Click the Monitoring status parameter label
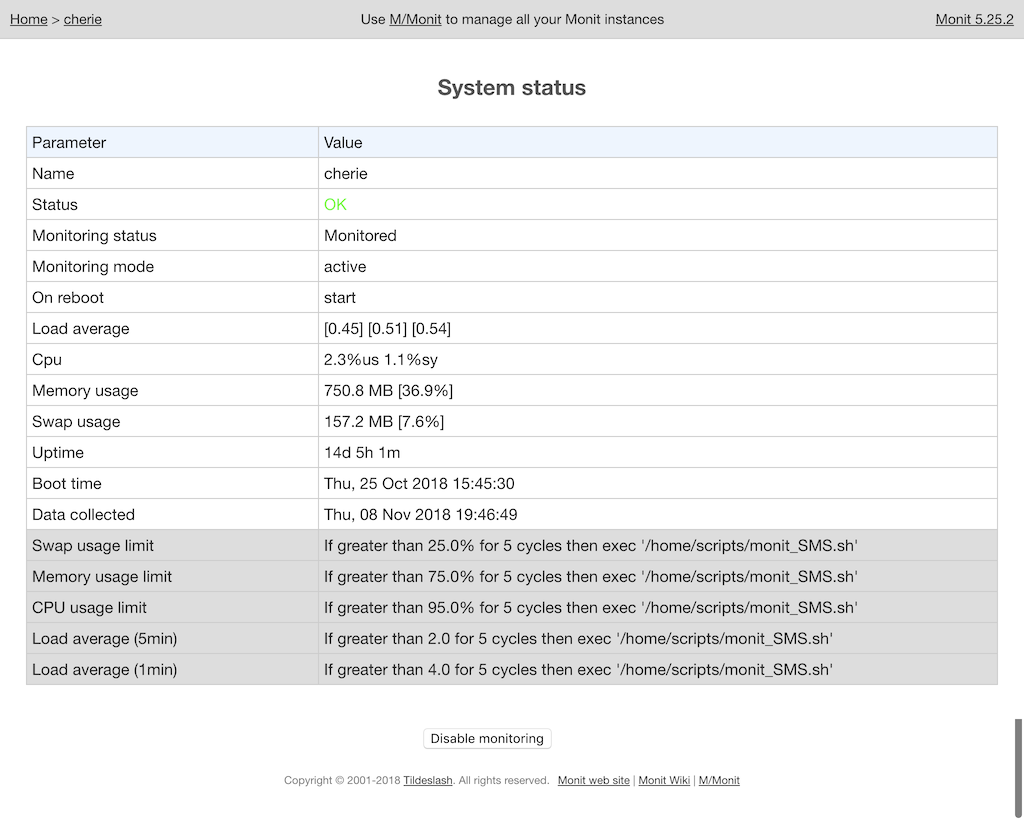This screenshot has height=820, width=1024. [94, 236]
